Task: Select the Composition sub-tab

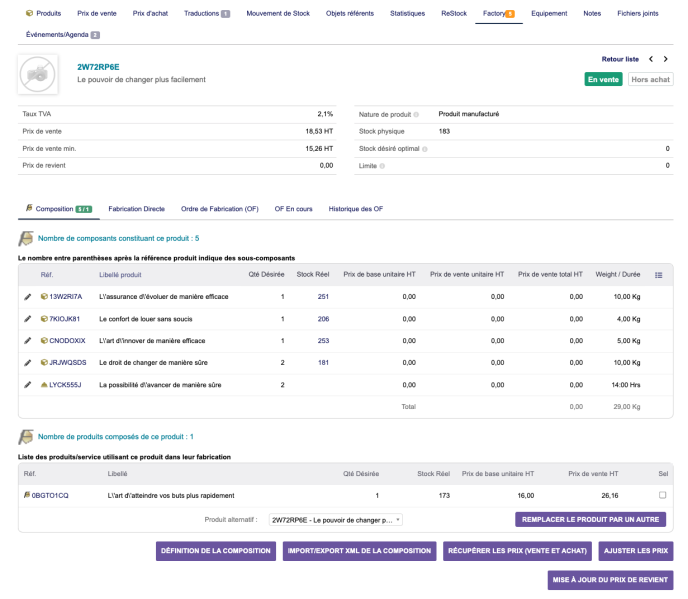Action: (59, 209)
